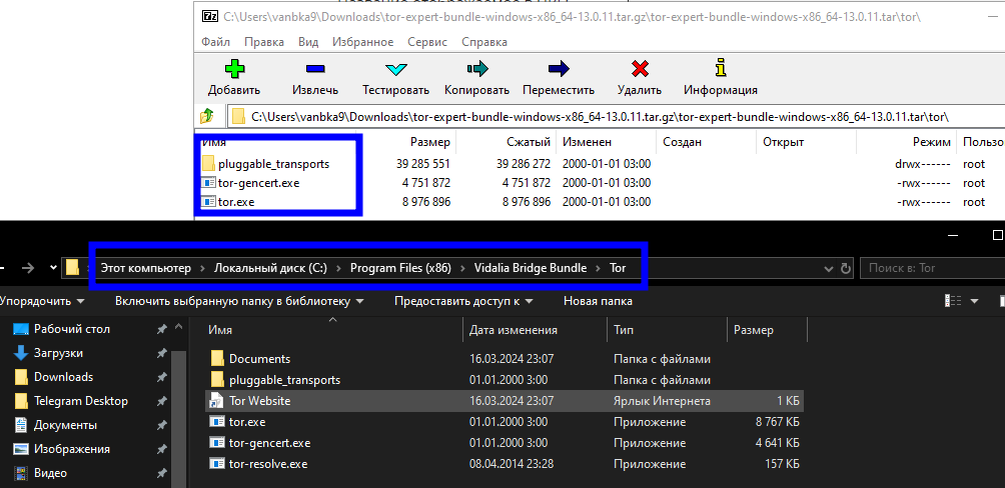The height and width of the screenshot is (488, 1005).
Task: Click the green Добавить plus icon in 7-Zip
Action: click(x=234, y=69)
